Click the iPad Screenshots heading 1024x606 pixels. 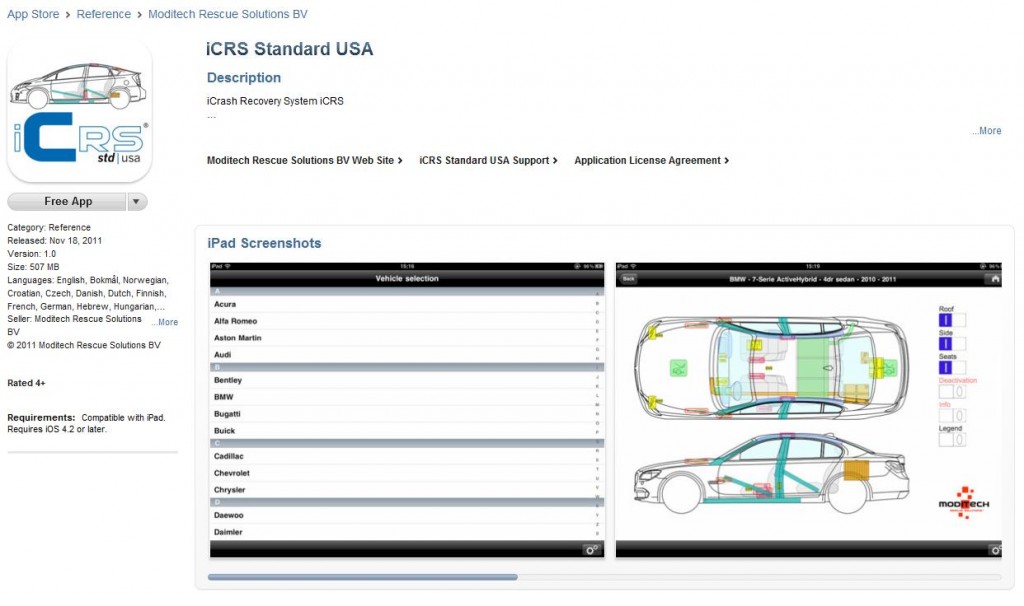(264, 243)
